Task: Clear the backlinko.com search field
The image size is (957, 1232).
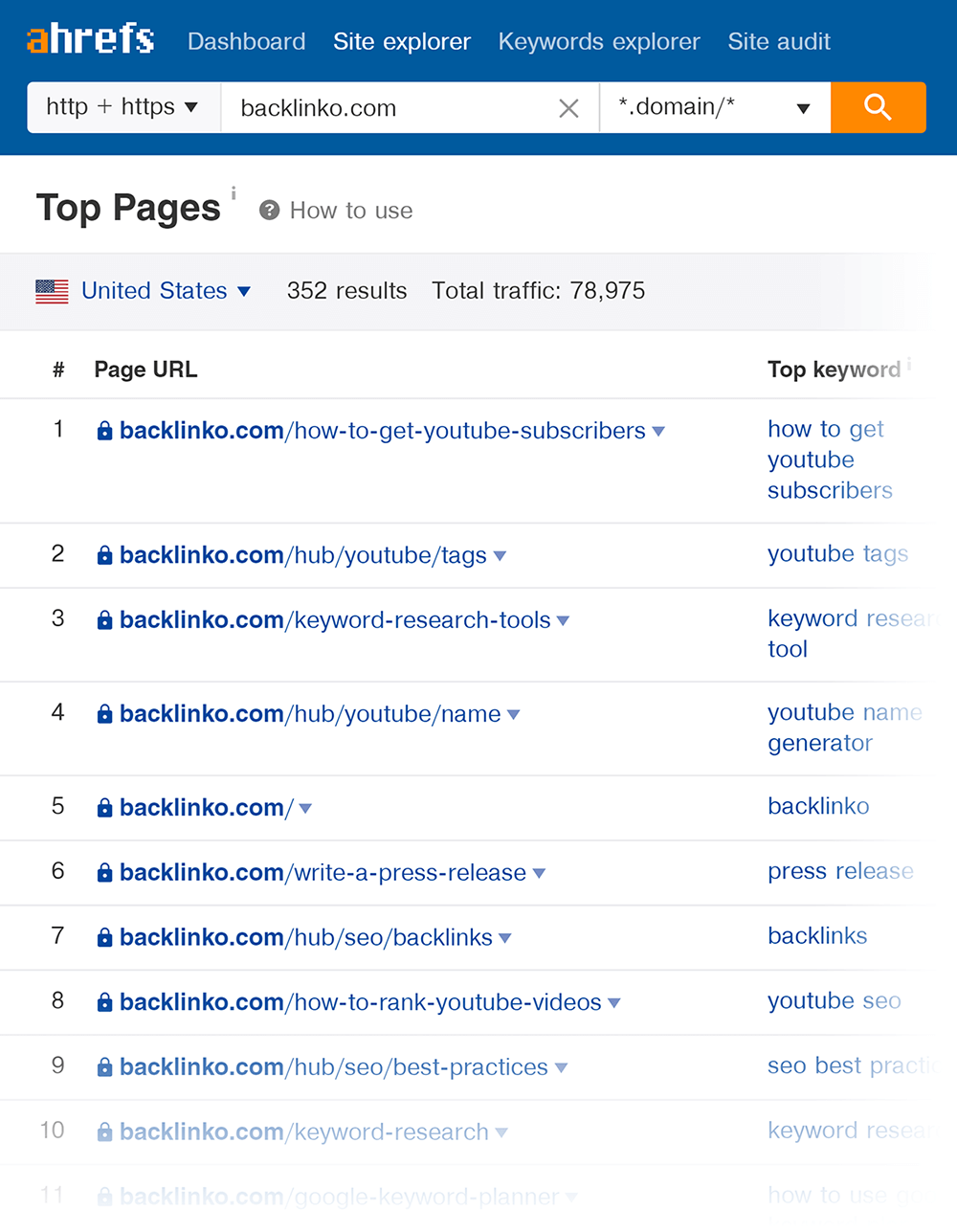Action: 568,108
